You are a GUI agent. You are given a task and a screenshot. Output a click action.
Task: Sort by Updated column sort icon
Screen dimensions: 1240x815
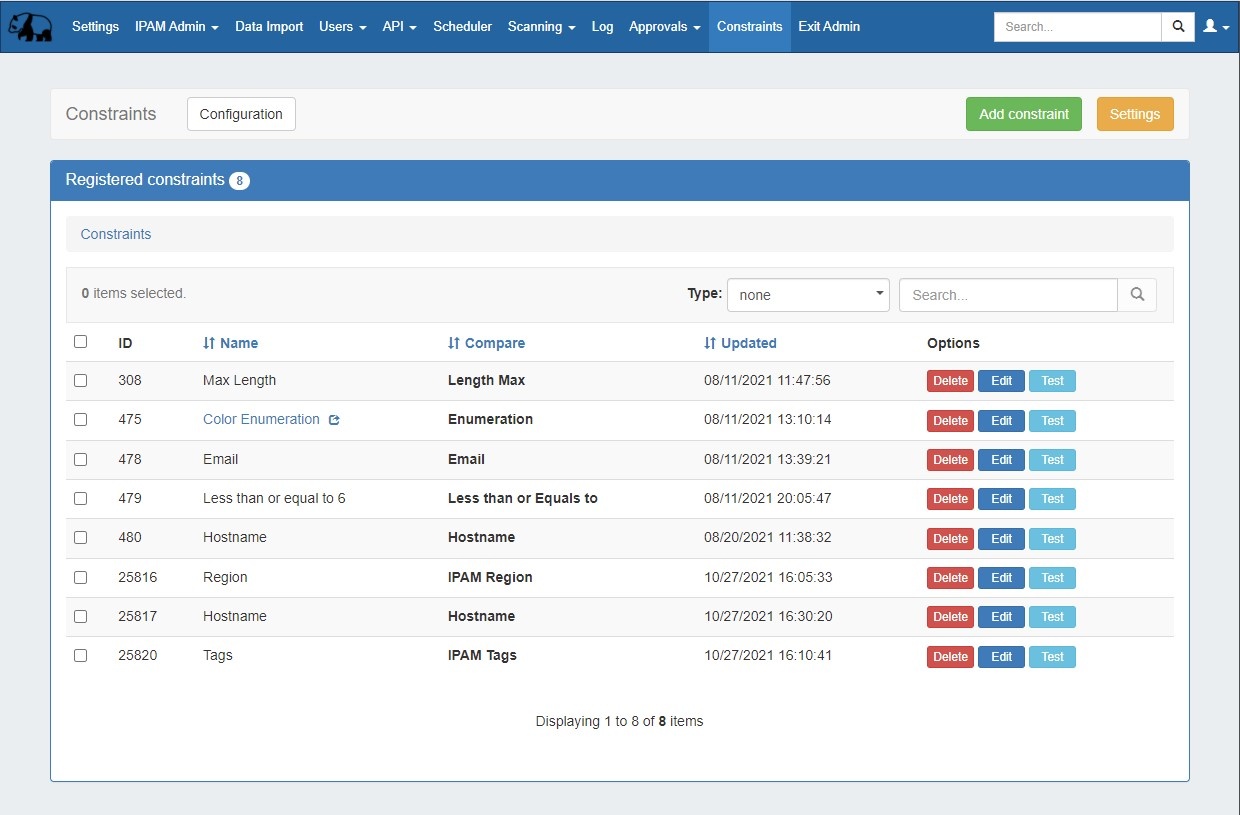coord(710,343)
